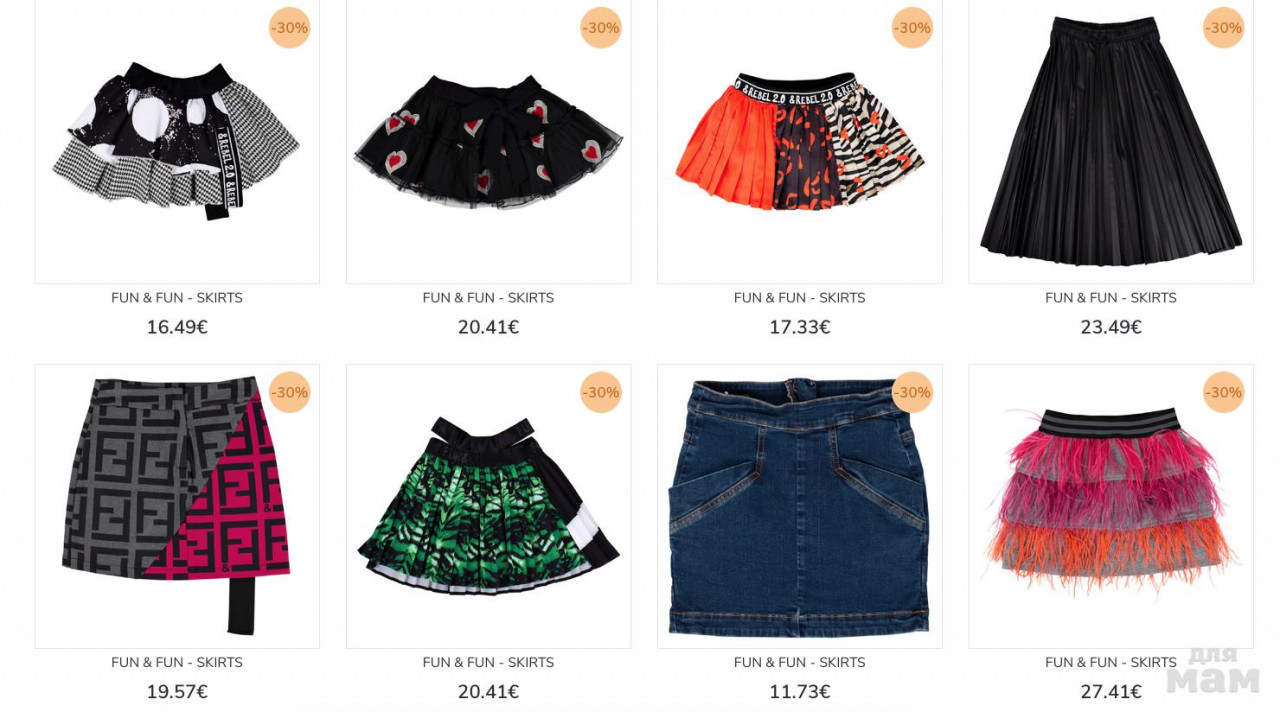
Task: Click the -30% badge on the denim skirt
Action: (x=912, y=393)
